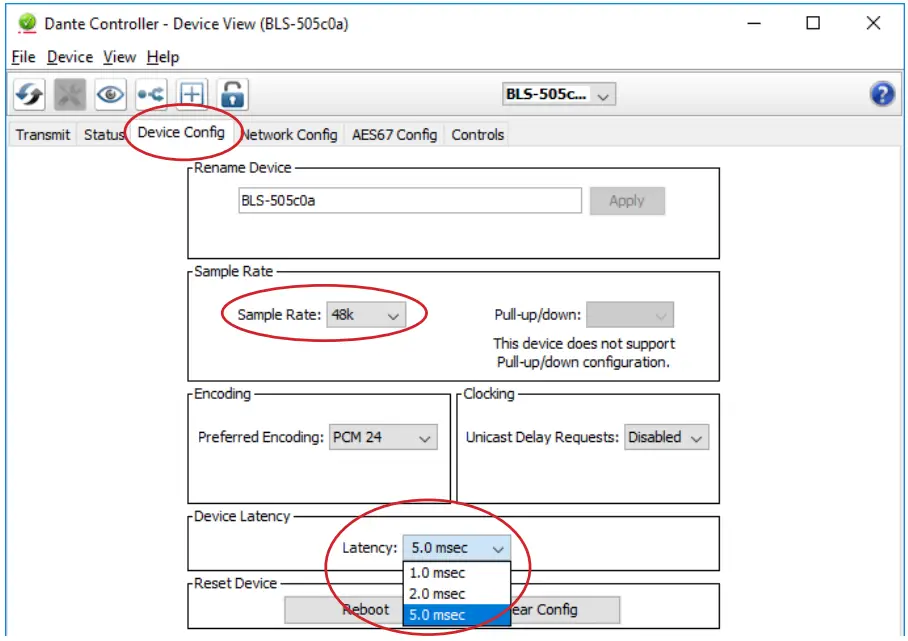Click the 'Sample Rate:' label text
908x641 pixels.
pyautogui.click(x=279, y=315)
